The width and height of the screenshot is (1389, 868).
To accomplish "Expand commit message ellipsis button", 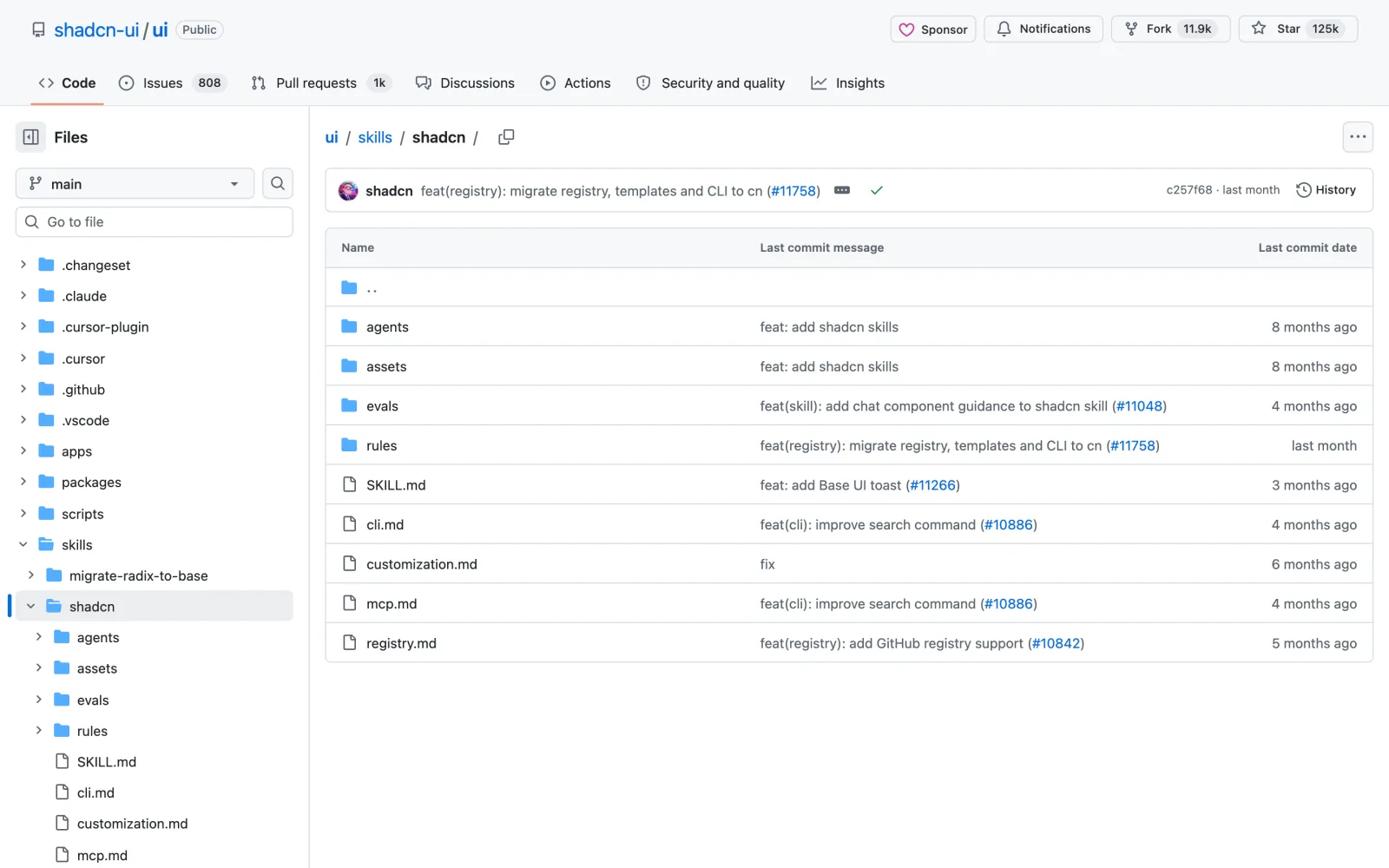I will click(842, 190).
